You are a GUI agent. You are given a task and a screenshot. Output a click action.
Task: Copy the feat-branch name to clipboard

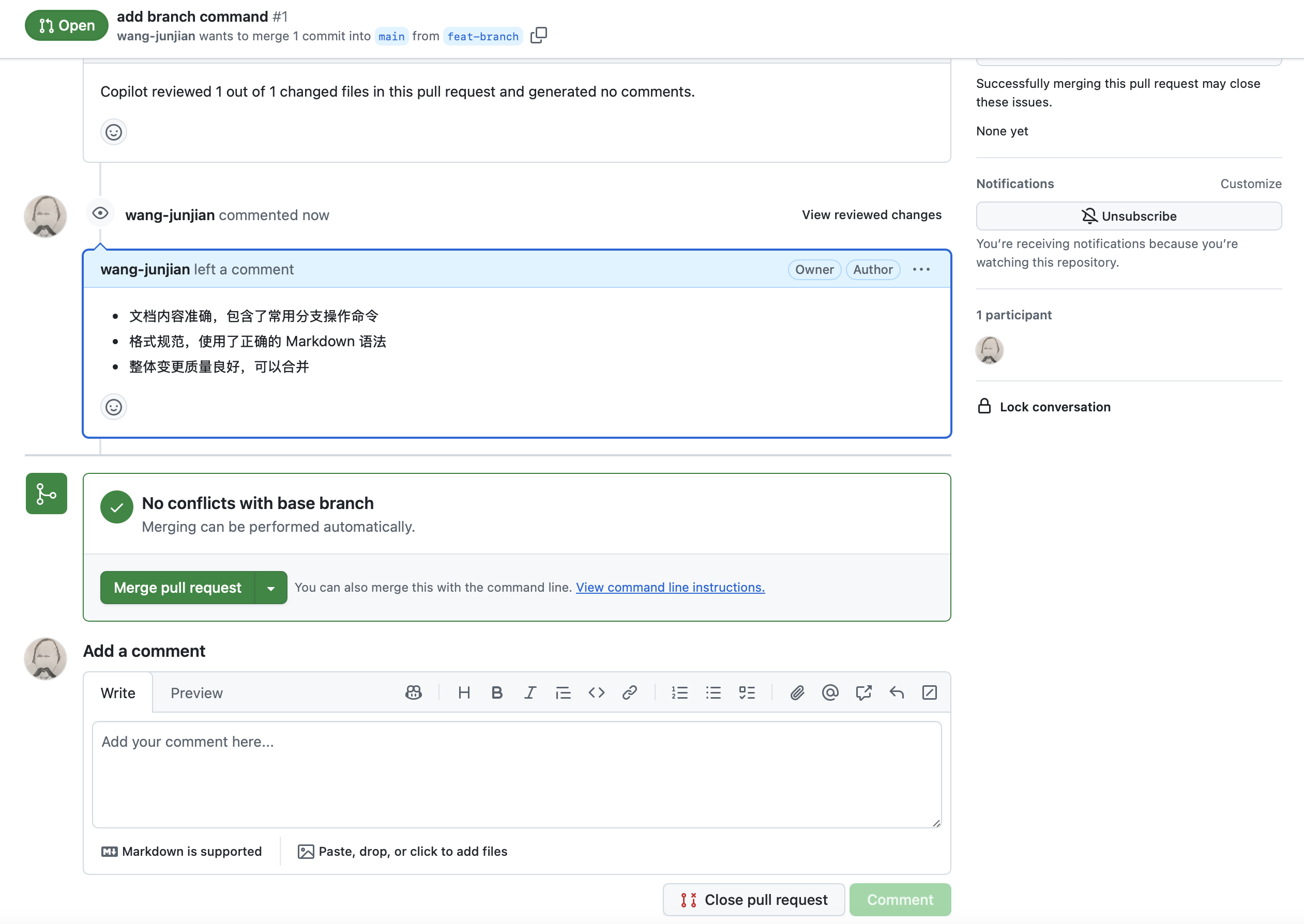538,35
